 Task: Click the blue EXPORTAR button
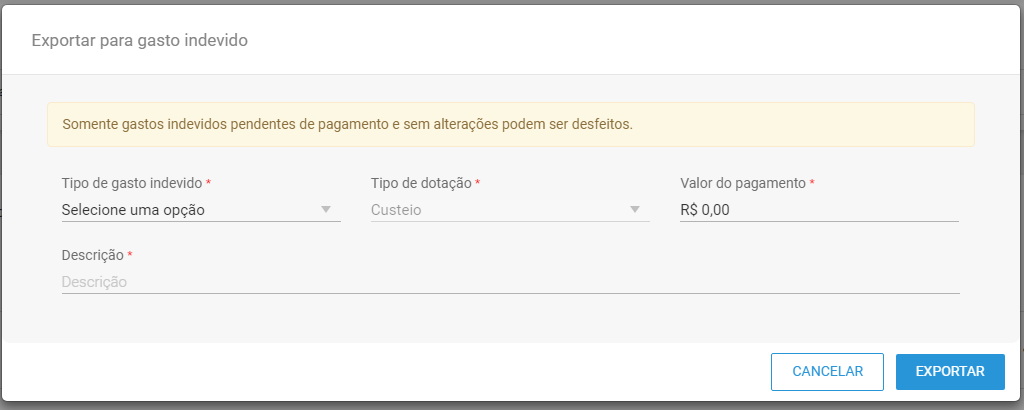[x=950, y=371]
